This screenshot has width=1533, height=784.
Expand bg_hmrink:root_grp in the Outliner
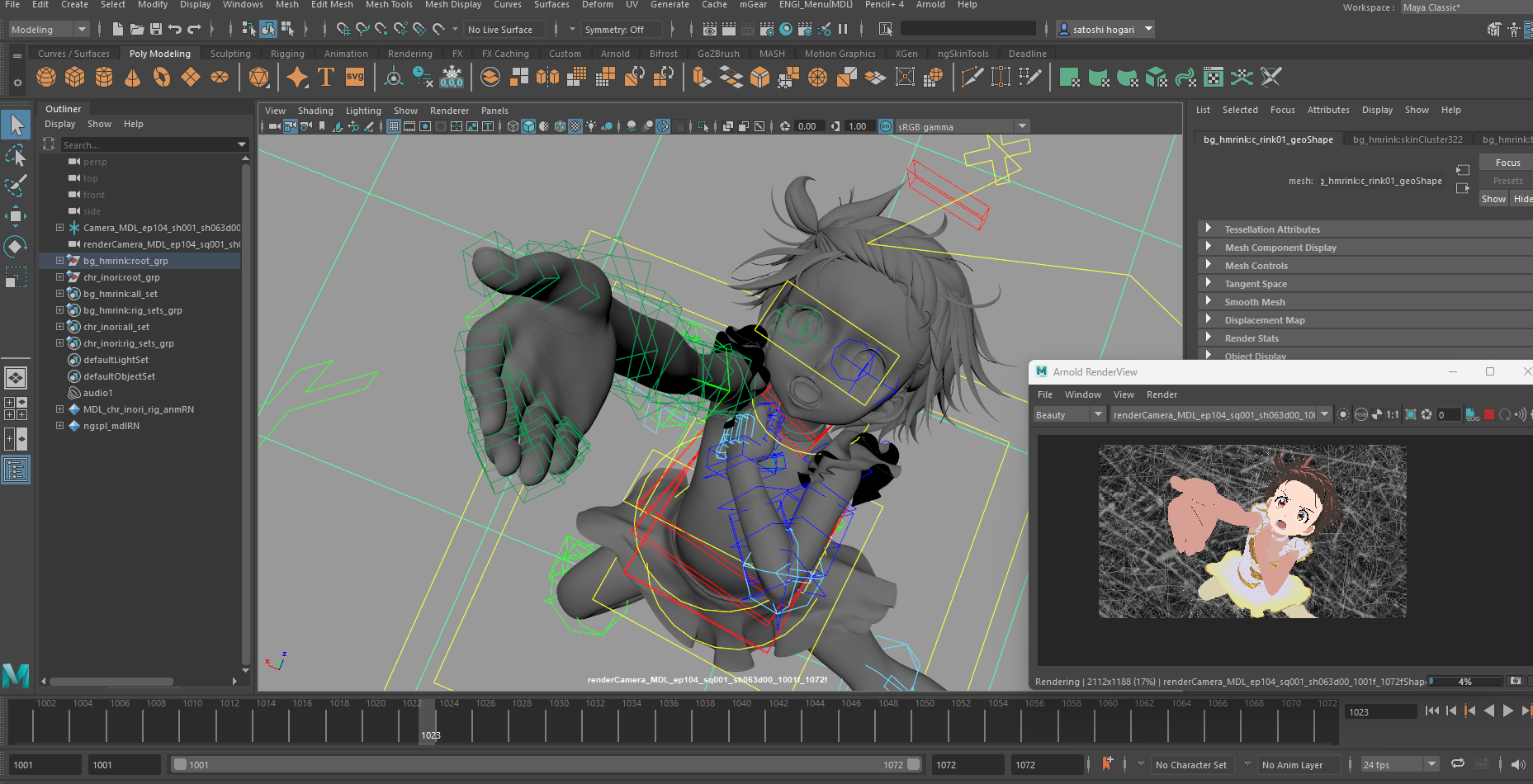point(59,261)
